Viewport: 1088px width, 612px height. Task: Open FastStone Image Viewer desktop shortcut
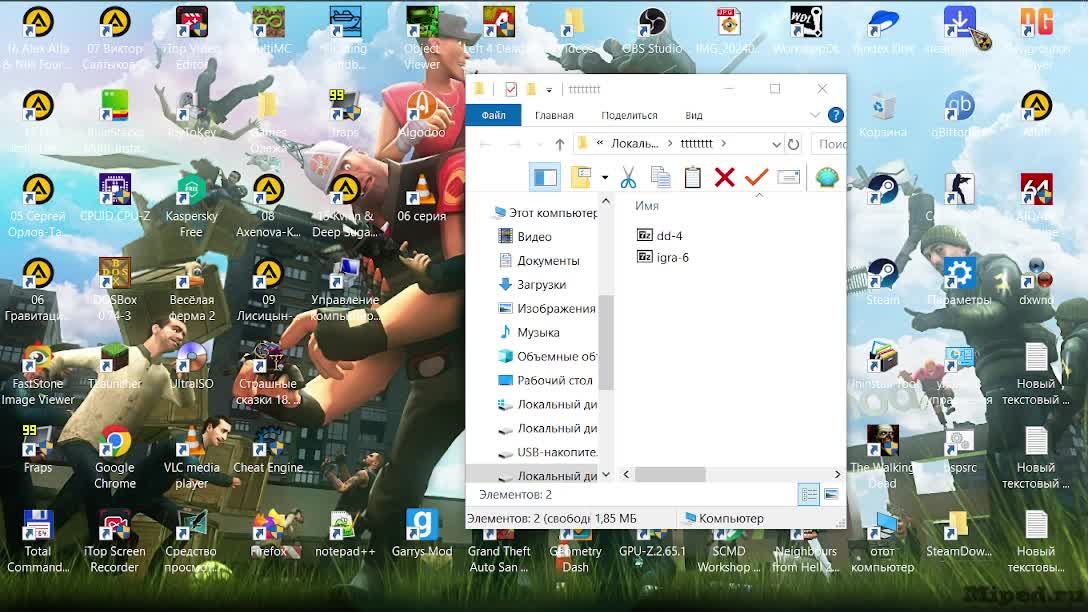tap(38, 374)
